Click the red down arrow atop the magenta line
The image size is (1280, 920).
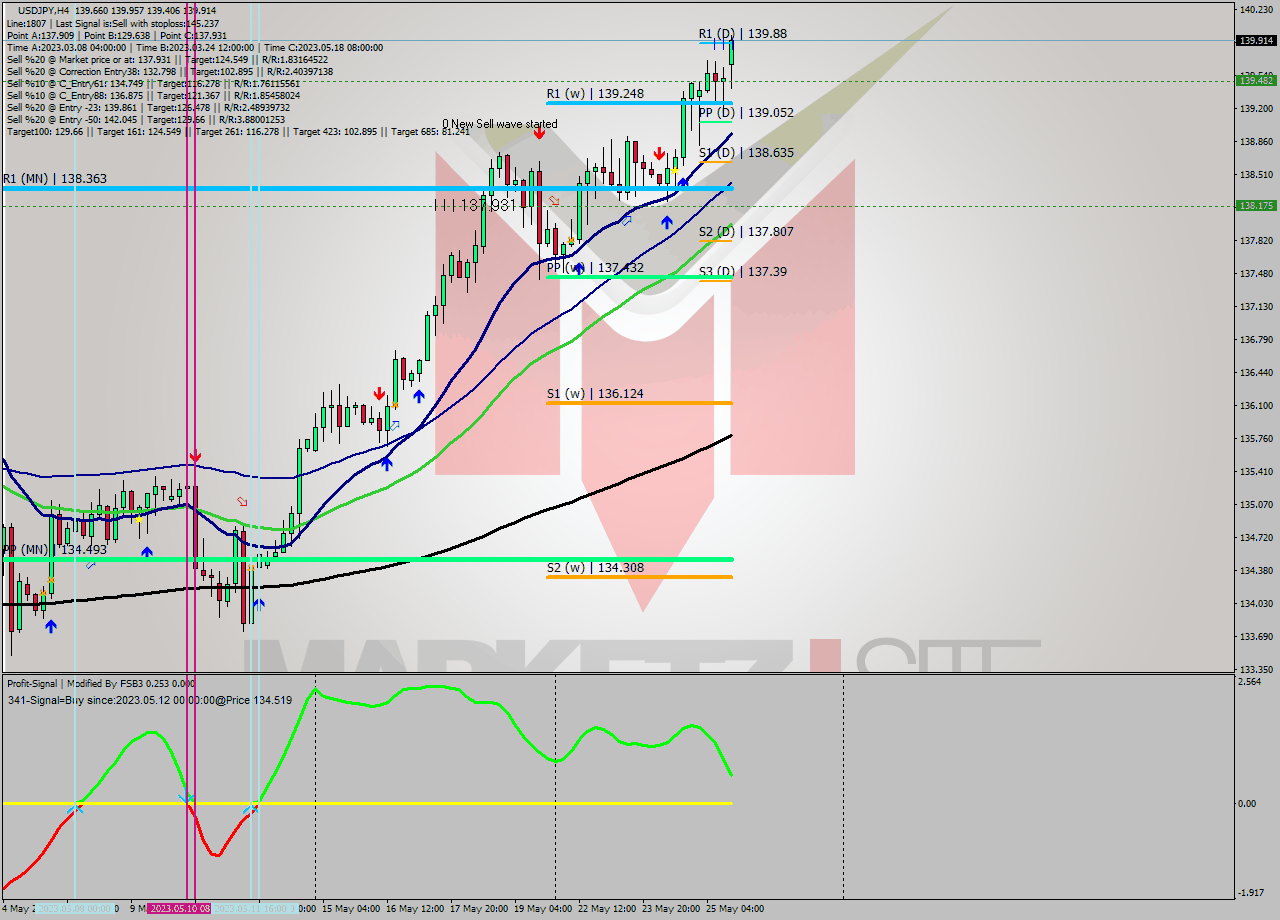click(x=195, y=456)
